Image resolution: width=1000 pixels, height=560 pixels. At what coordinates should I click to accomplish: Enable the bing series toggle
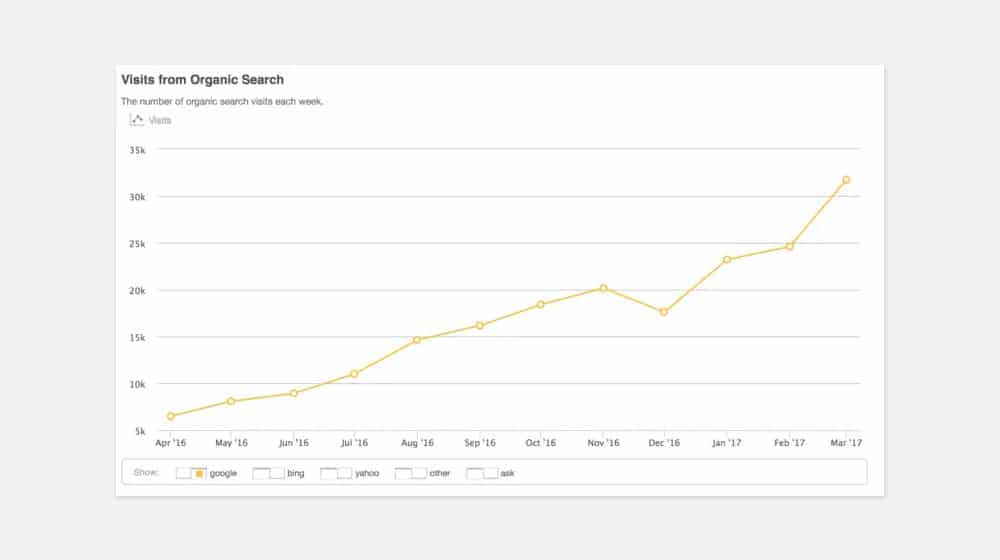point(269,473)
